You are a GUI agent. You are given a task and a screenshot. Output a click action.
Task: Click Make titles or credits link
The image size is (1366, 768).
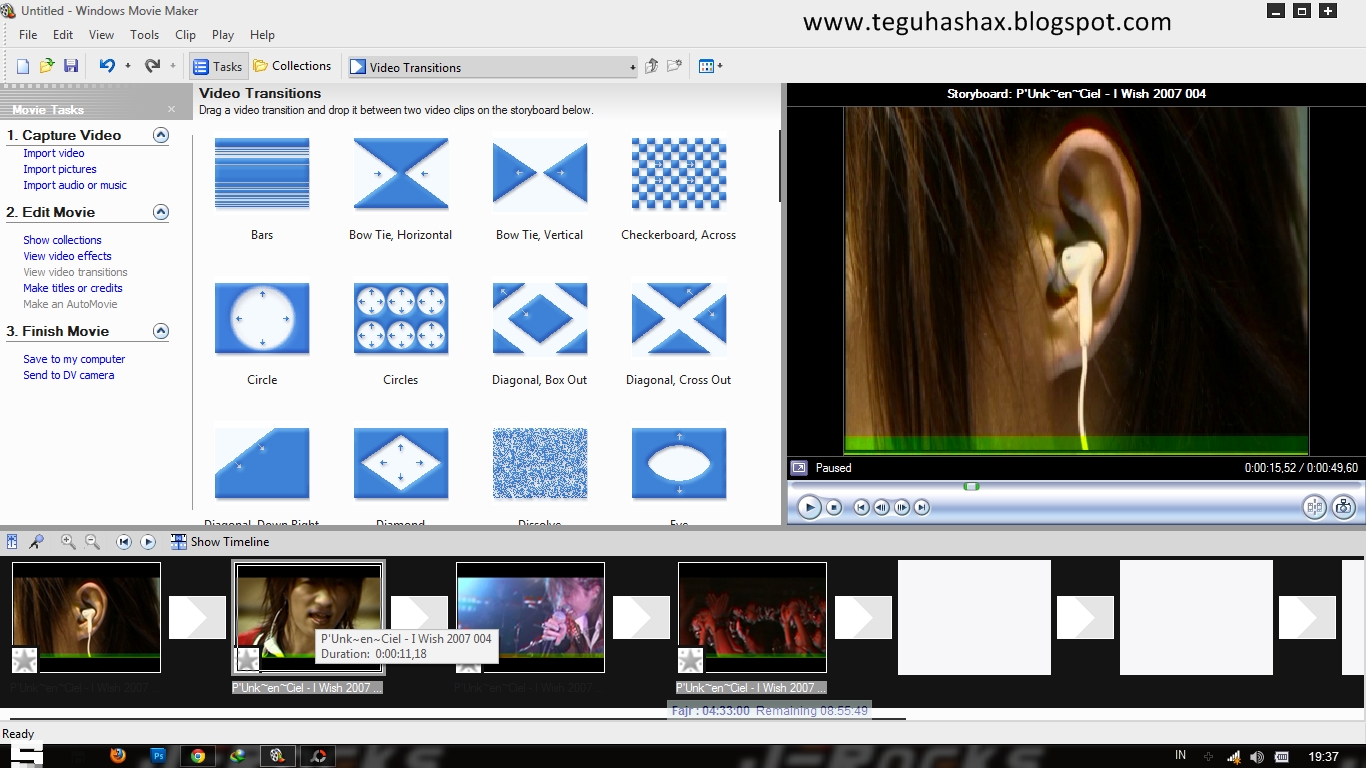tap(73, 288)
